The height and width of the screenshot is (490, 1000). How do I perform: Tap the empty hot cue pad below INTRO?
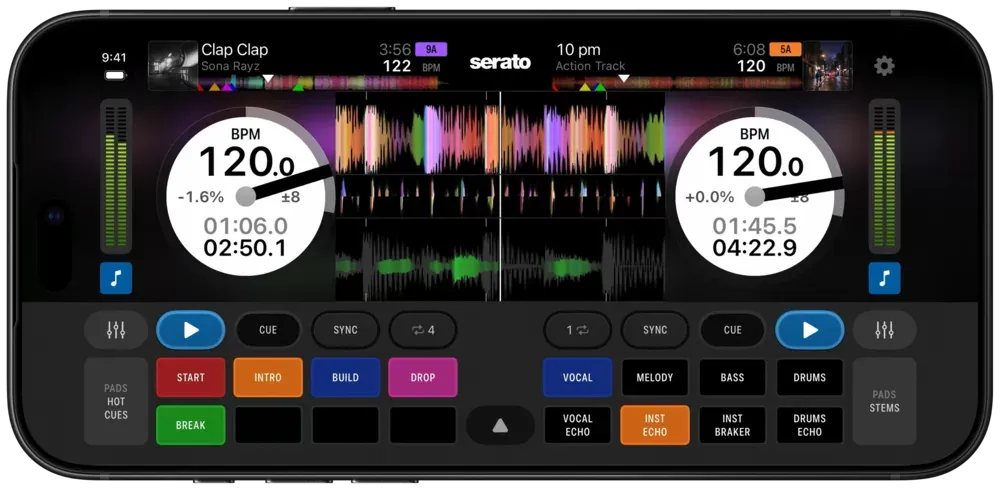(268, 425)
